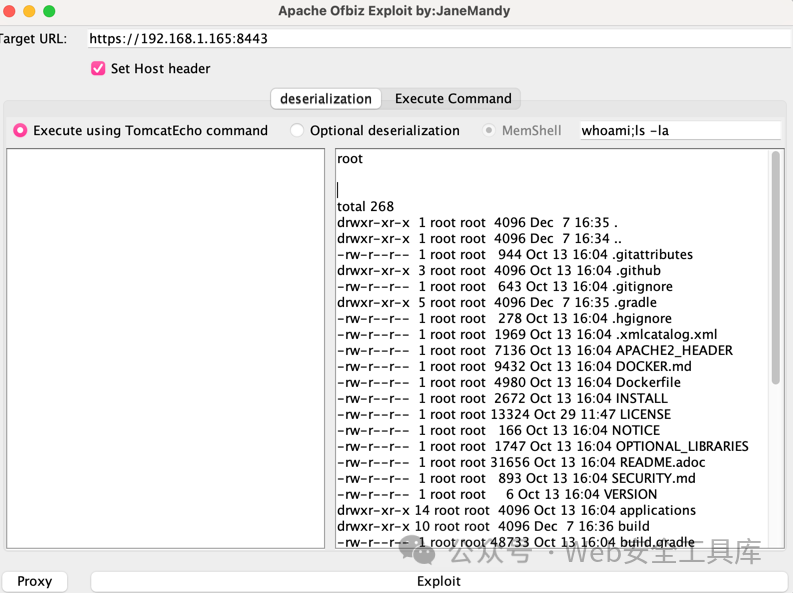
Task: Select Execute using TomcatEcho command radio button
Action: [x=20, y=130]
